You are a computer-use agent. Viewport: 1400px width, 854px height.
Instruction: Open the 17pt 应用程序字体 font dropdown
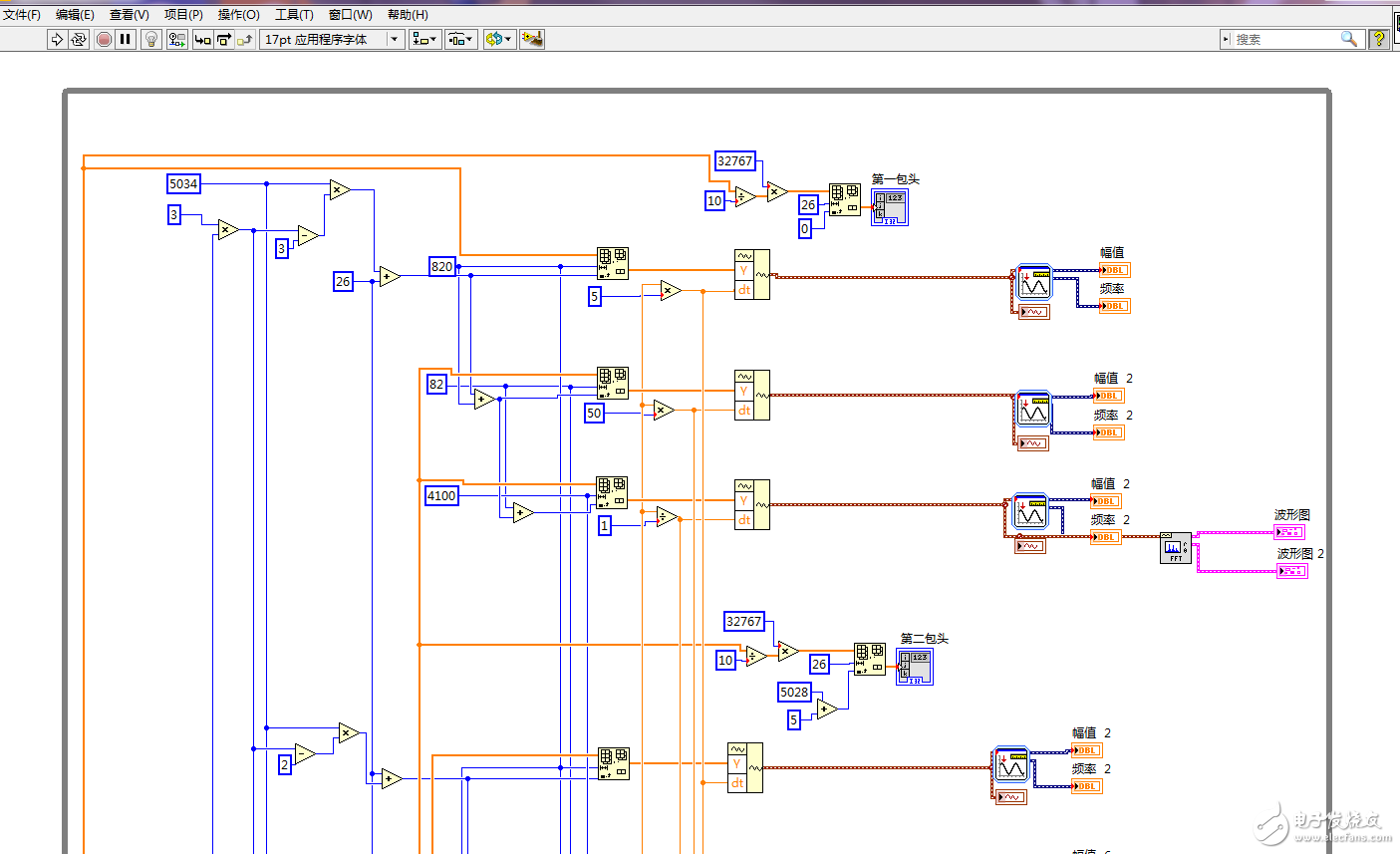[x=332, y=39]
